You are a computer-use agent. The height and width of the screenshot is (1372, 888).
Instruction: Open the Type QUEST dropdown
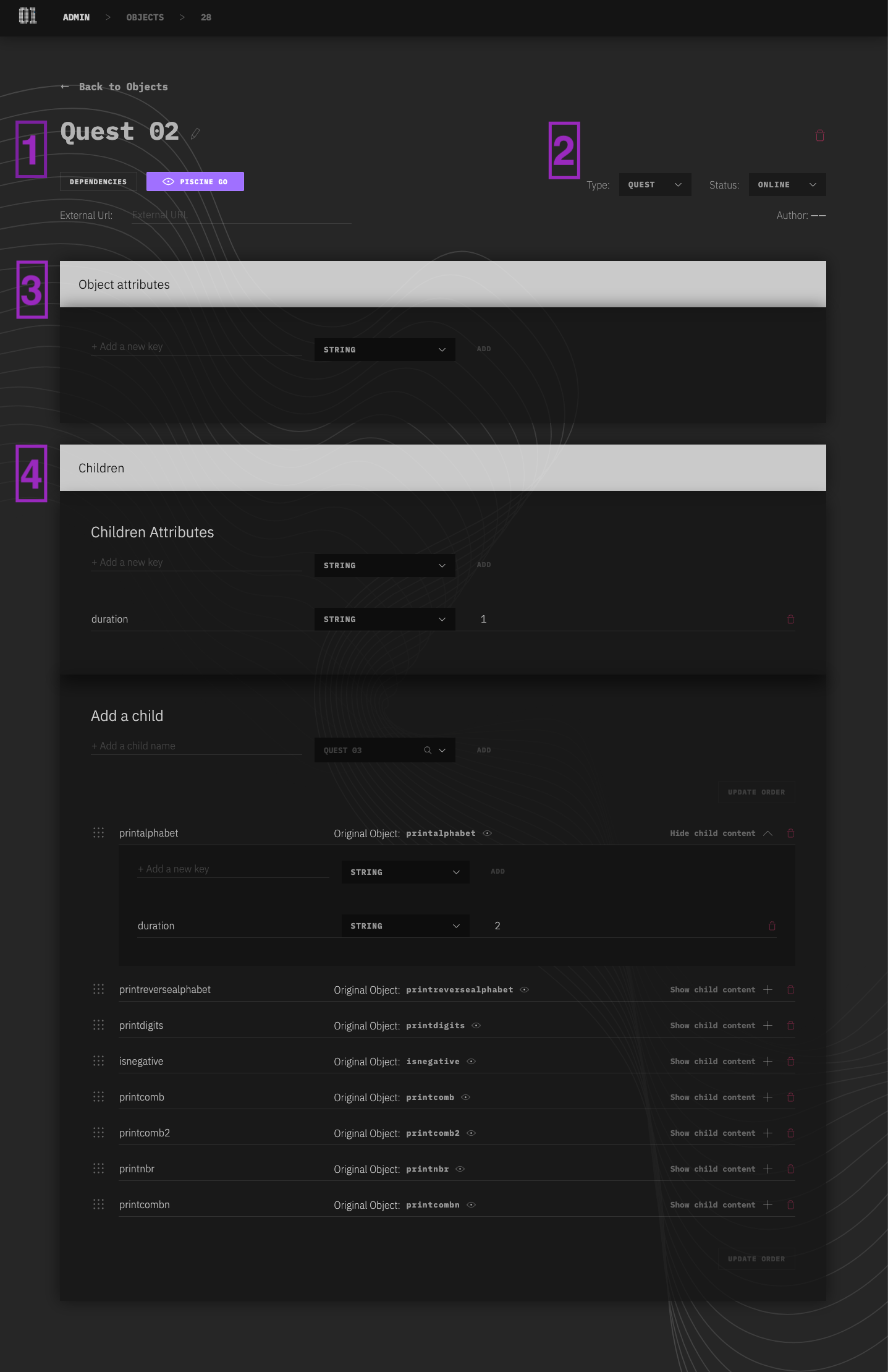pos(655,185)
